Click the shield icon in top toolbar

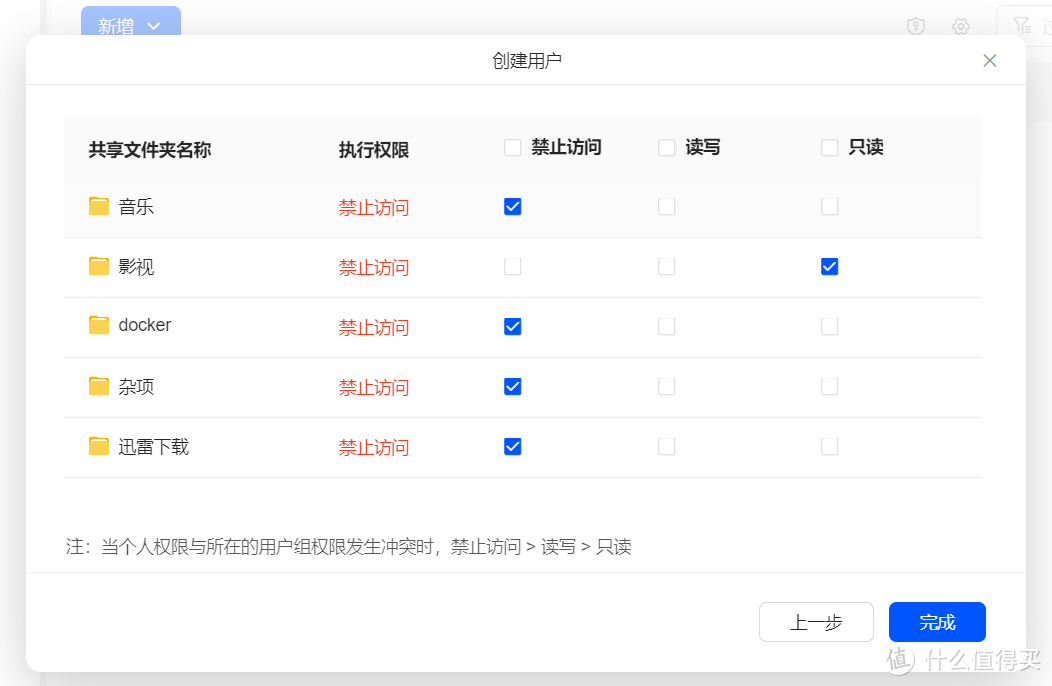pos(916,26)
